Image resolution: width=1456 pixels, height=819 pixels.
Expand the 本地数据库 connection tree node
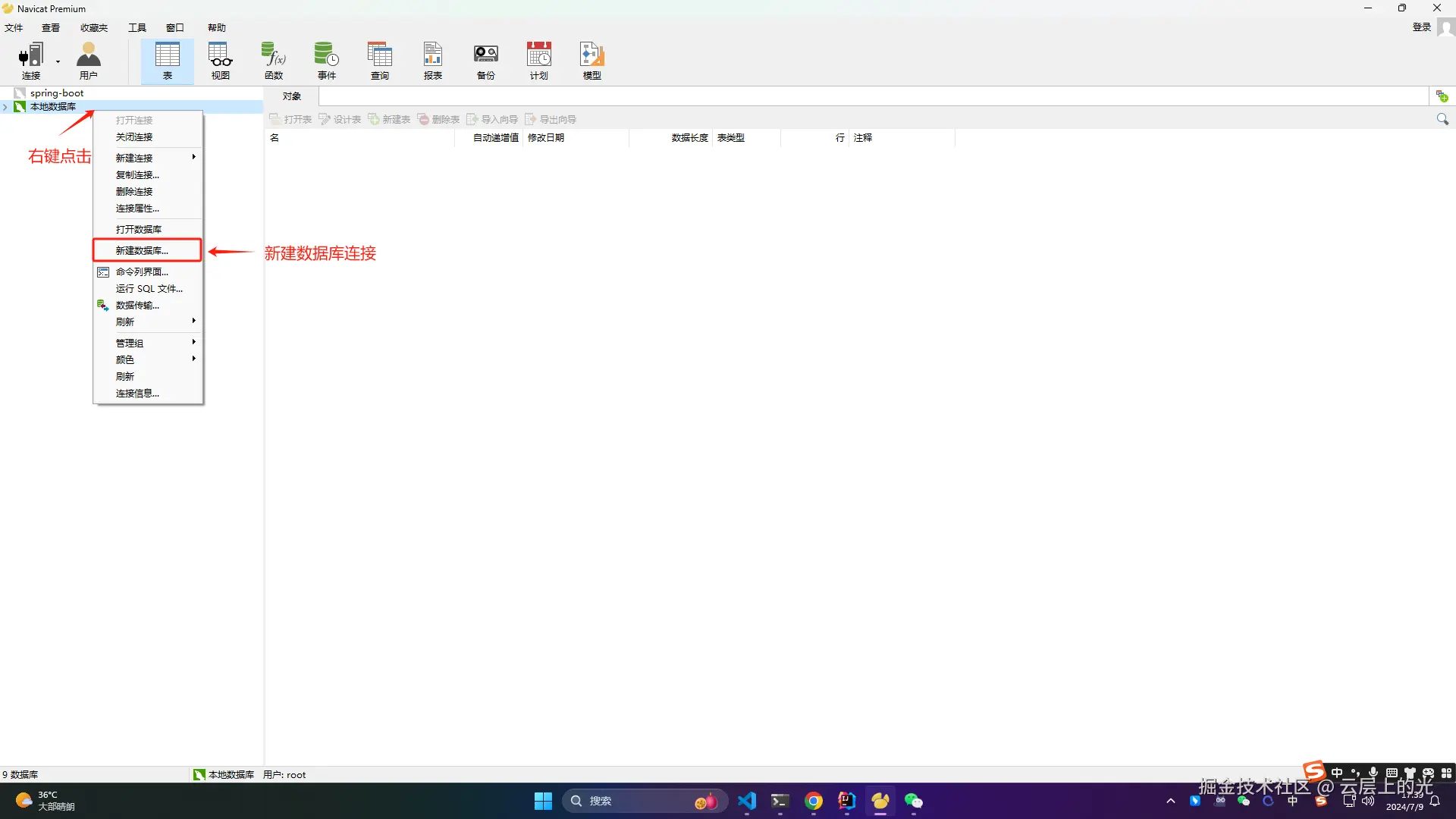[5, 107]
